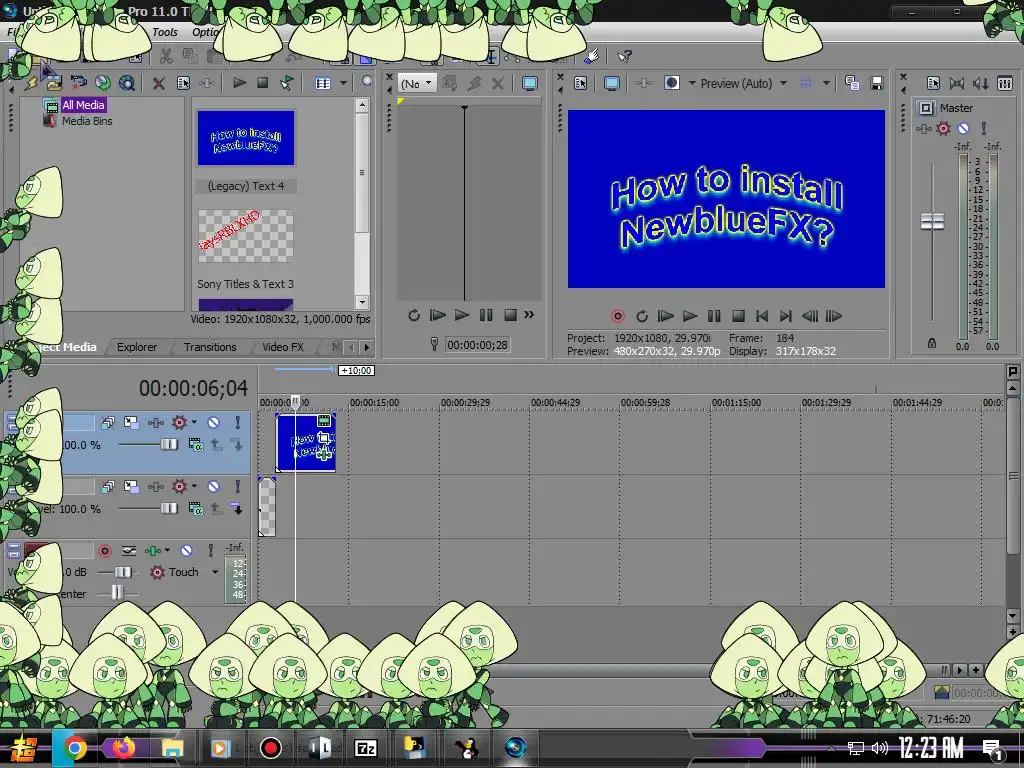Click Record button under video preview
This screenshot has height=768, width=1024.
[x=617, y=316]
